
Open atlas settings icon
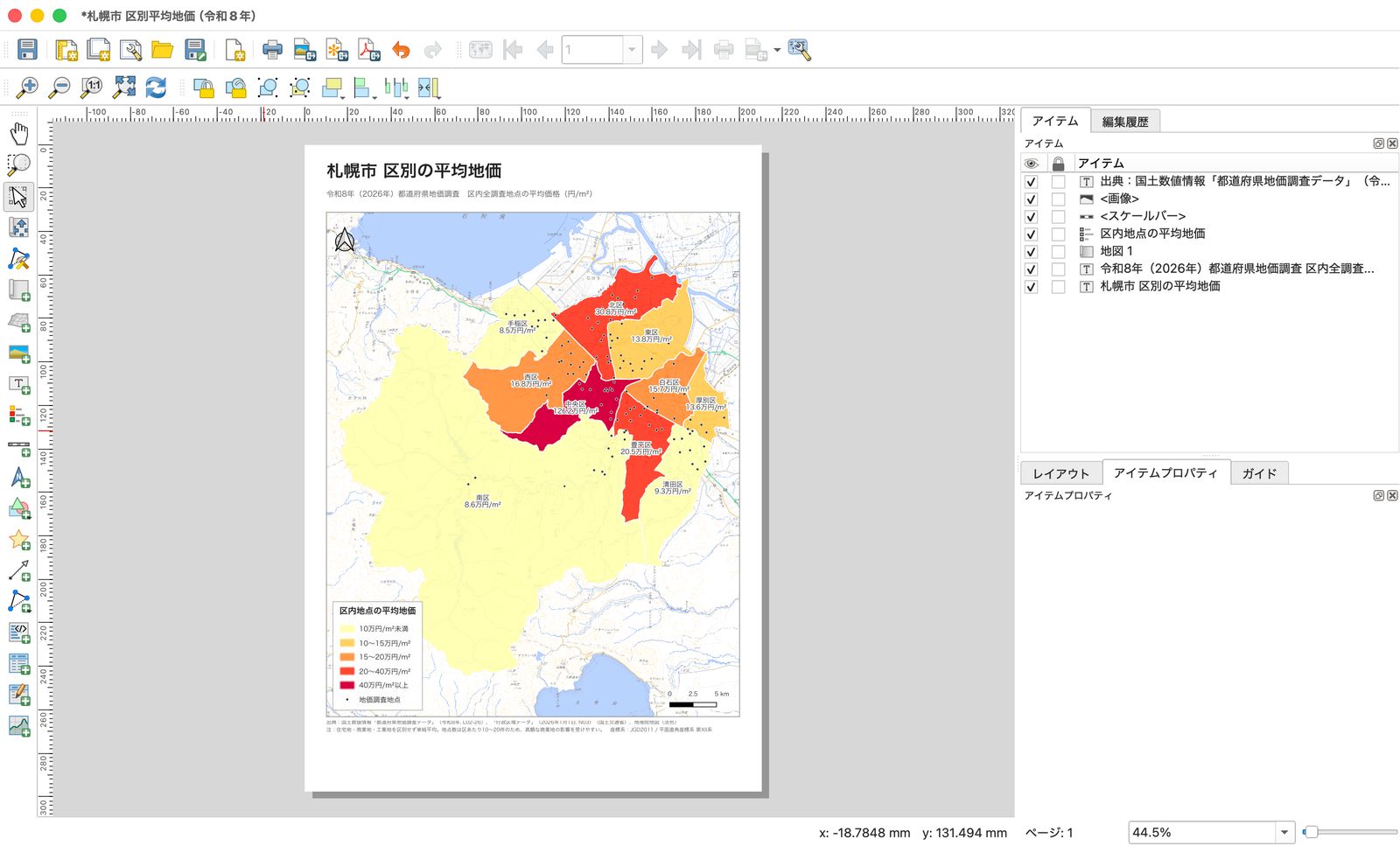(x=799, y=50)
